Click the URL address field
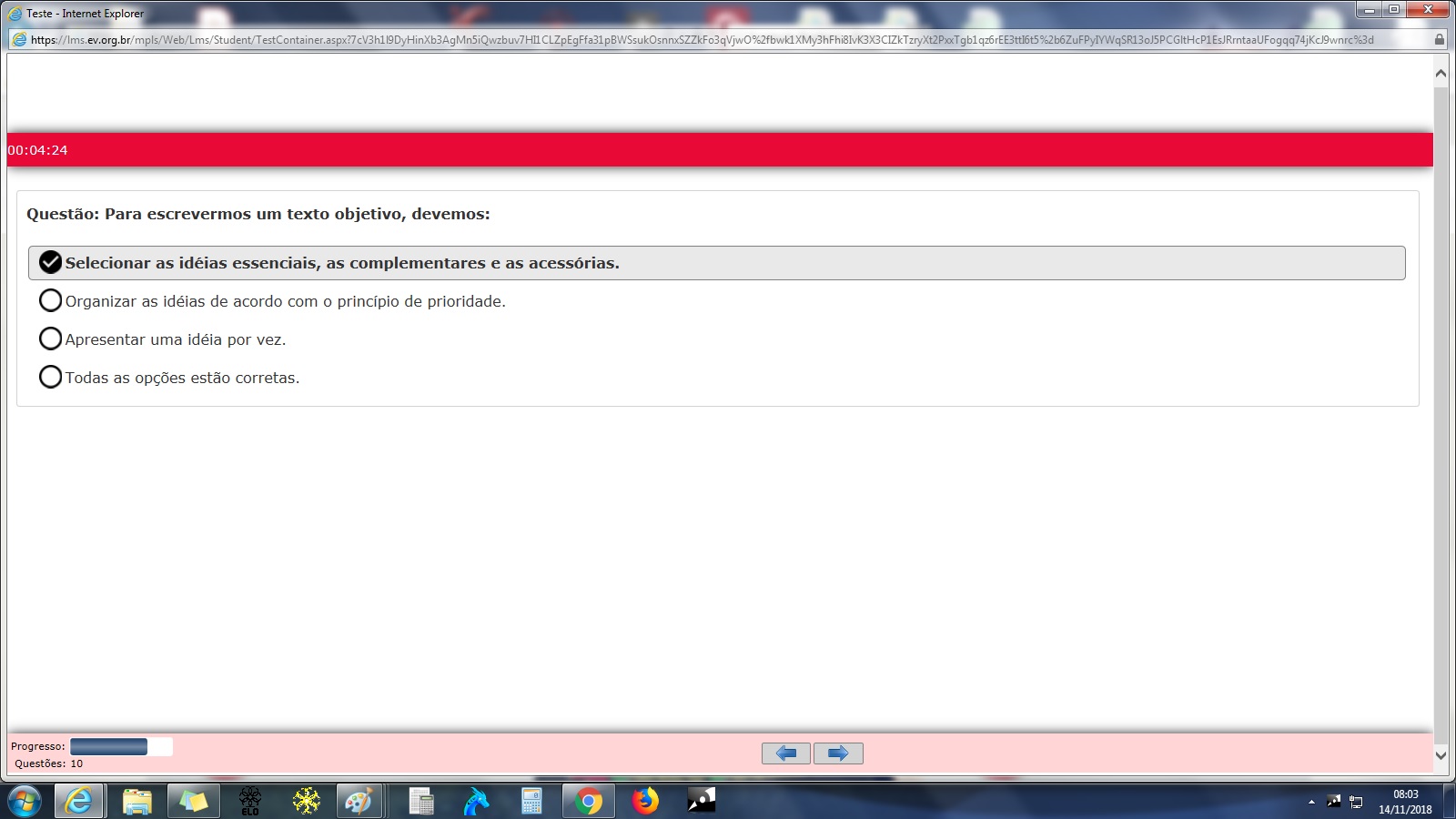This screenshot has width=1456, height=819. [719, 39]
